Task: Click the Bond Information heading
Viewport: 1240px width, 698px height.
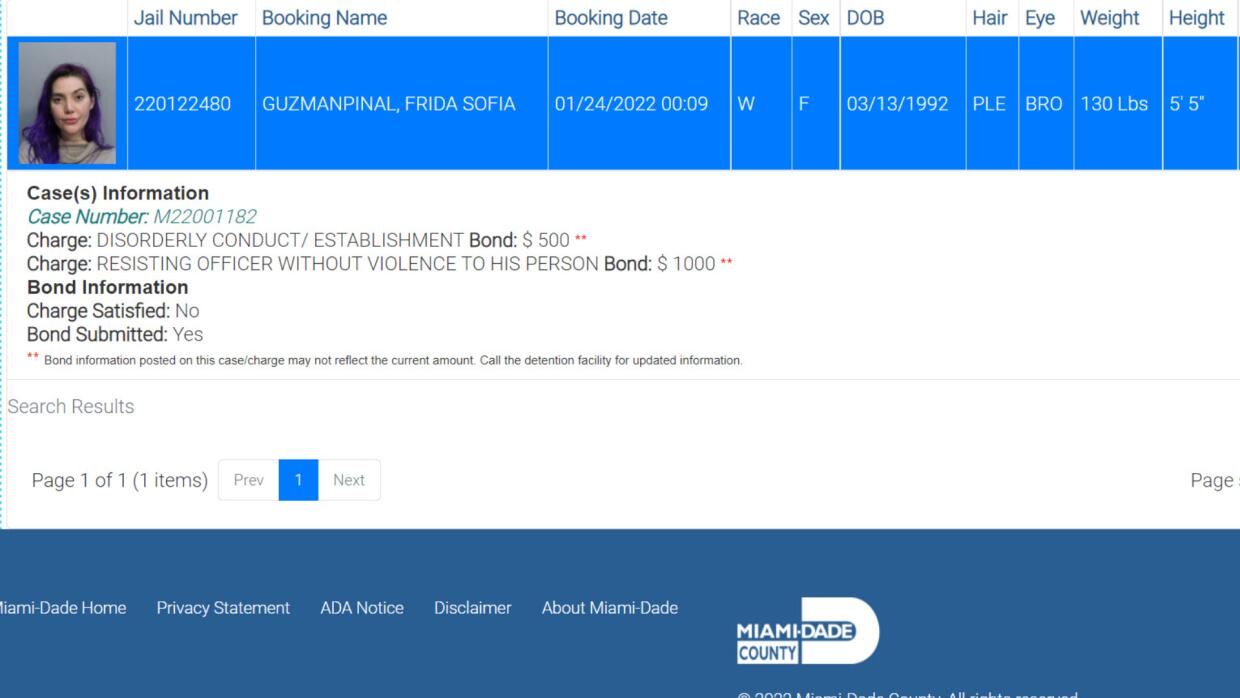Action: [107, 287]
